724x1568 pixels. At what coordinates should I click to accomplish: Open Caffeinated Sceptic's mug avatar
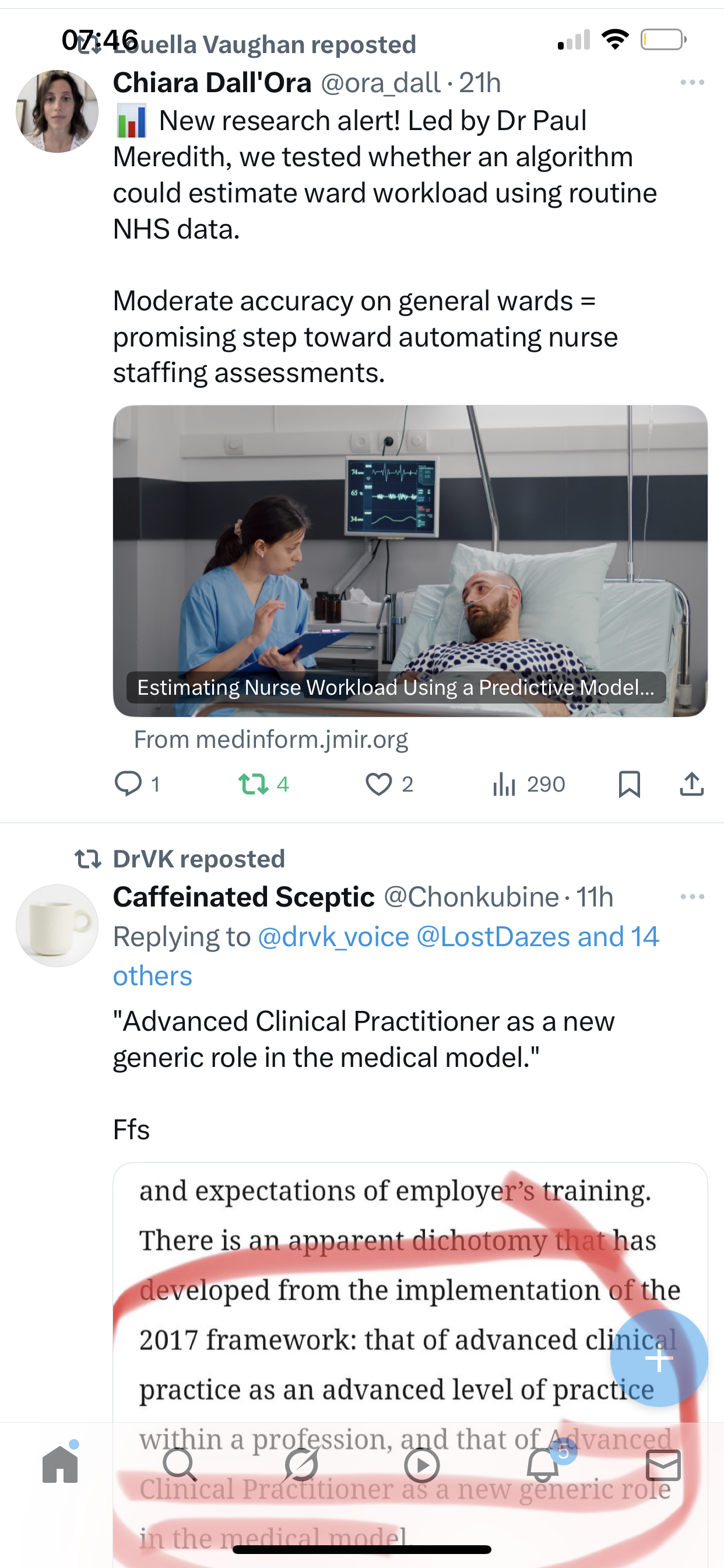point(57,925)
